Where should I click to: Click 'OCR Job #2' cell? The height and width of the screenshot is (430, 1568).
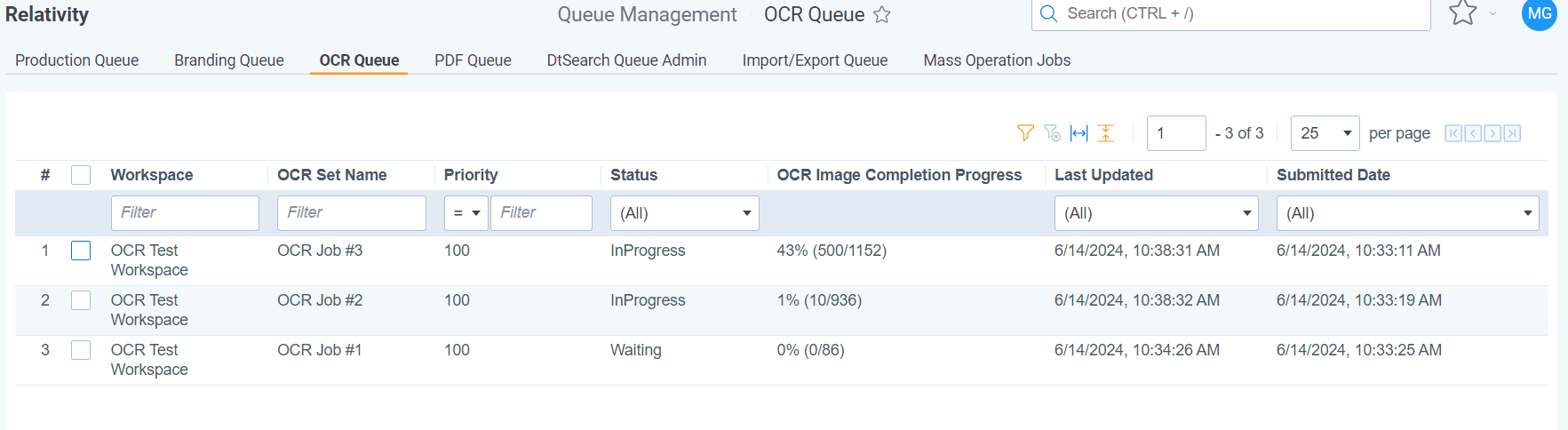tap(320, 300)
